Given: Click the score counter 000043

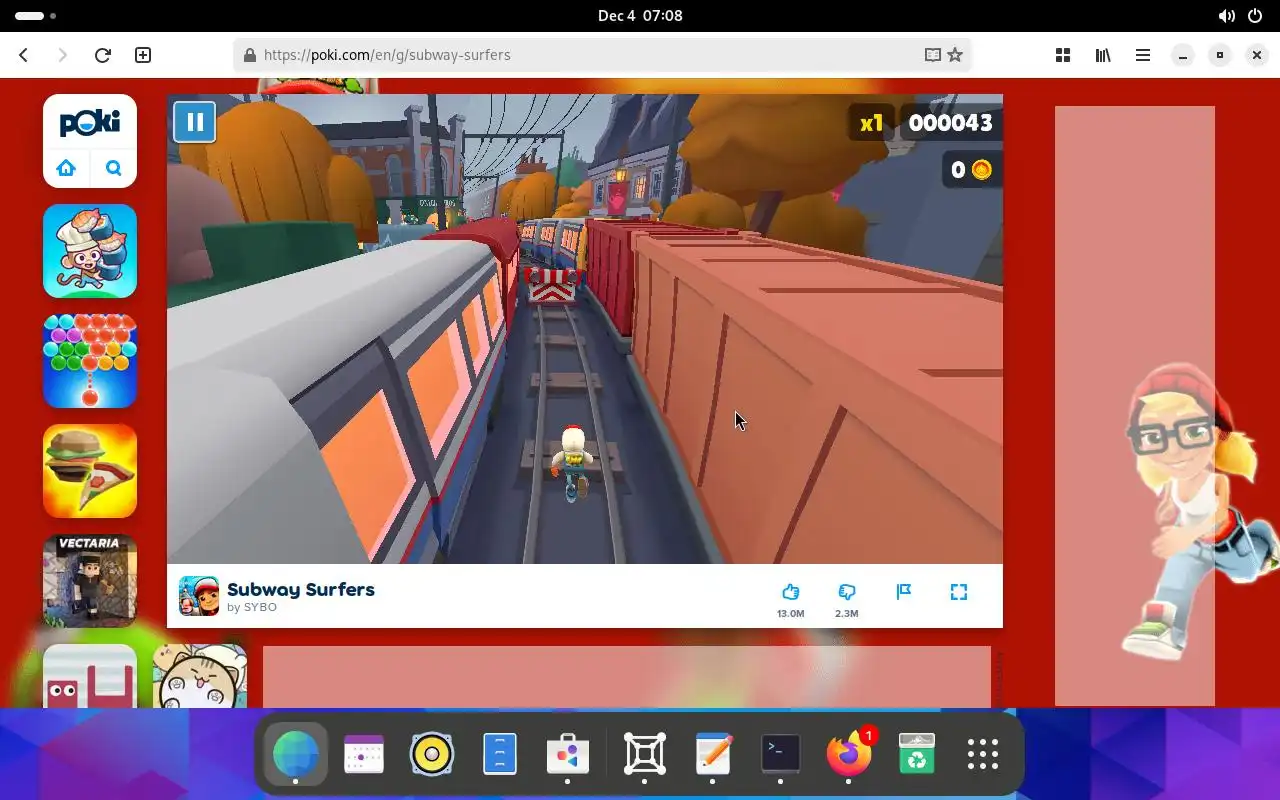Looking at the screenshot, I should pyautogui.click(x=950, y=123).
